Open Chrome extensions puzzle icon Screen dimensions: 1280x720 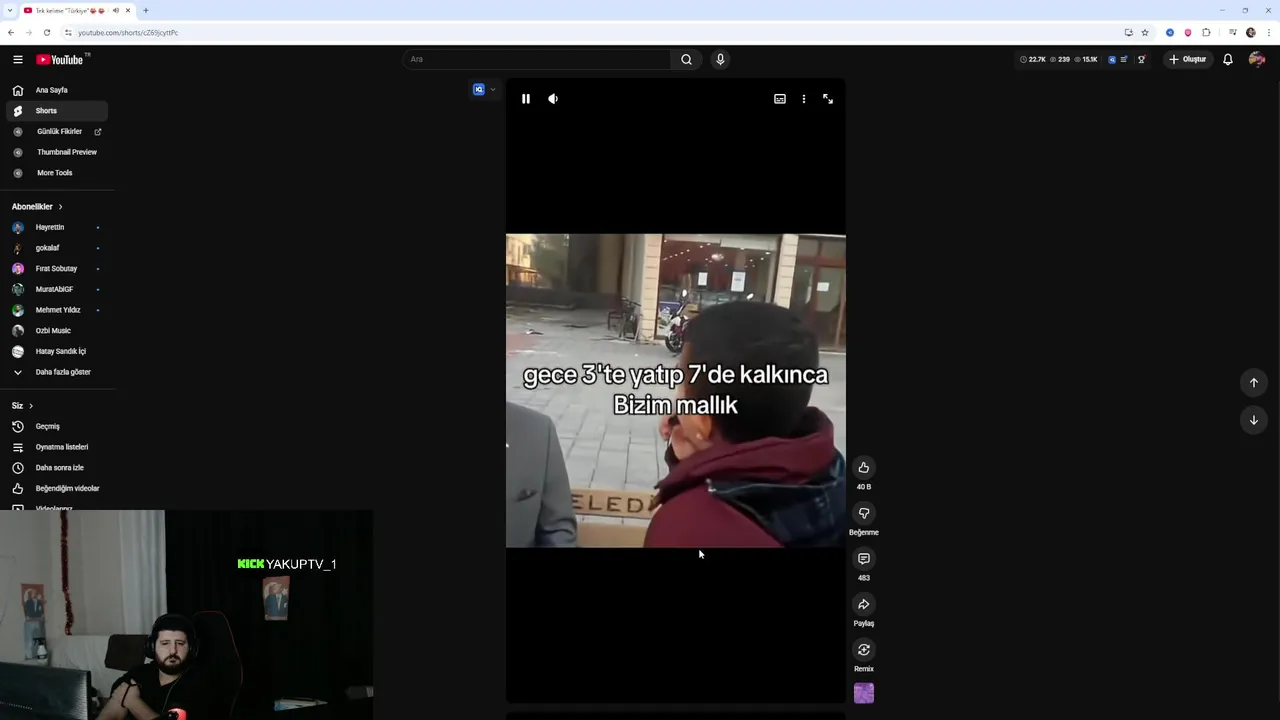tap(1206, 32)
